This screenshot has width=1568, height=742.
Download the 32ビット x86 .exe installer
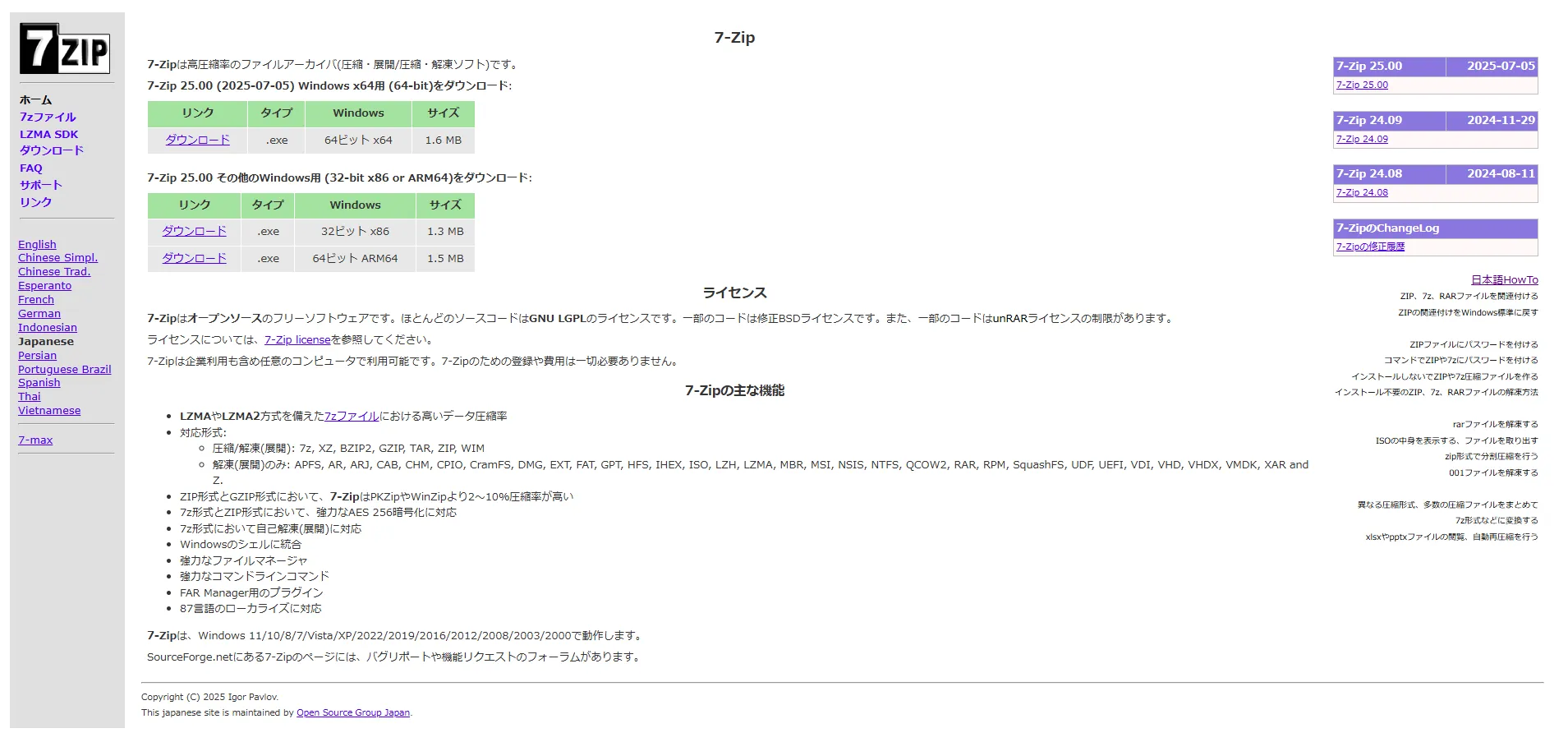[194, 231]
